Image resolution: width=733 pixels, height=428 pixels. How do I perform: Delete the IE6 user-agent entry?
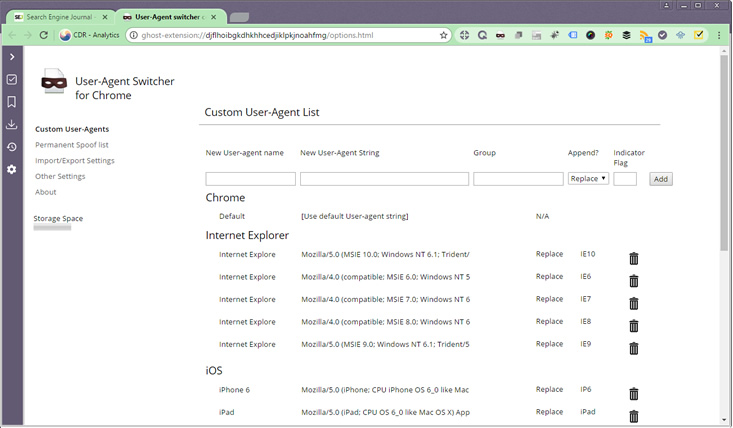634,281
